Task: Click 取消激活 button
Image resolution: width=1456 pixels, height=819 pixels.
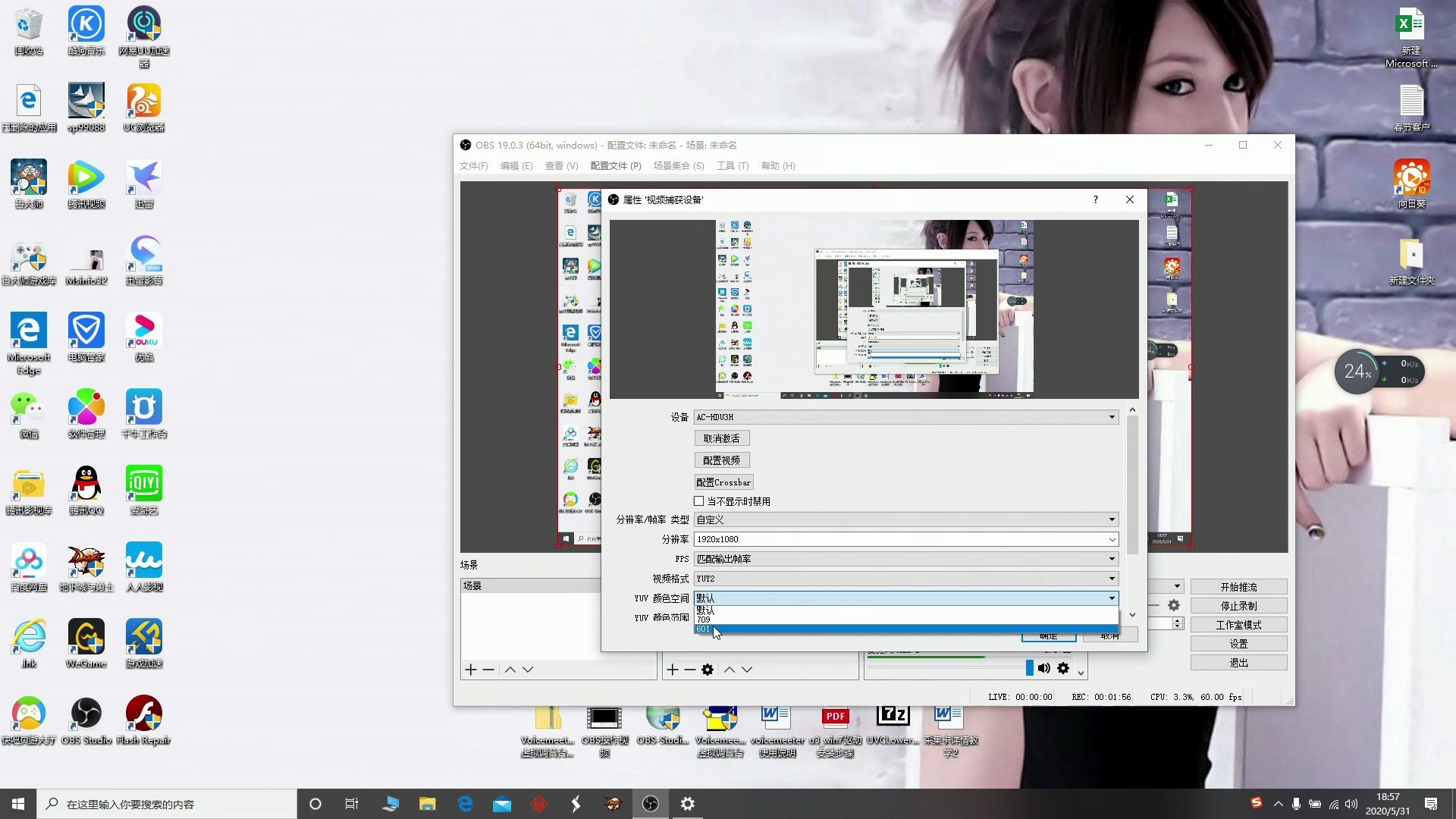Action: pyautogui.click(x=721, y=438)
